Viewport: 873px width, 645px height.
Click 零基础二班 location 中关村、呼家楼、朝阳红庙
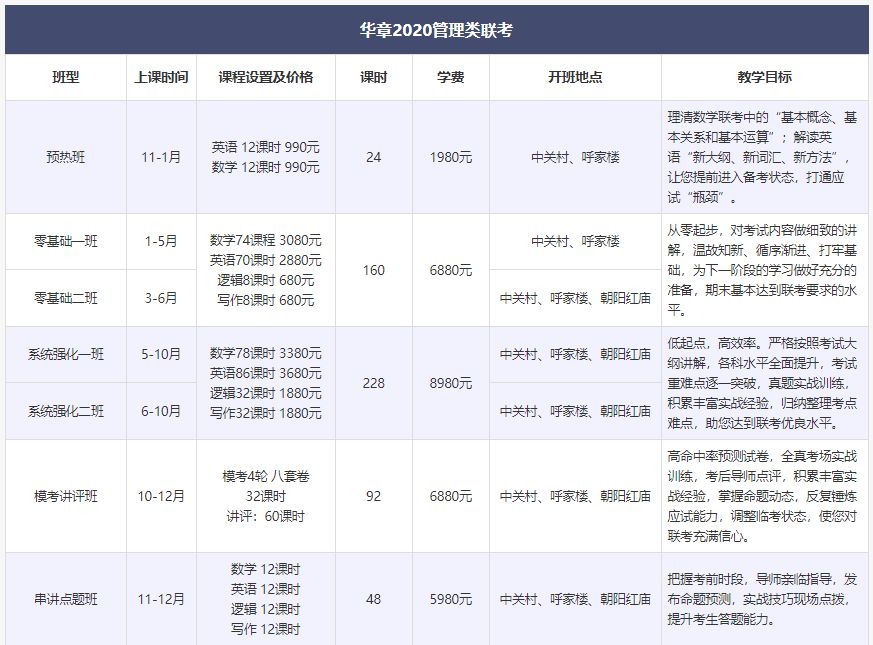click(575, 298)
